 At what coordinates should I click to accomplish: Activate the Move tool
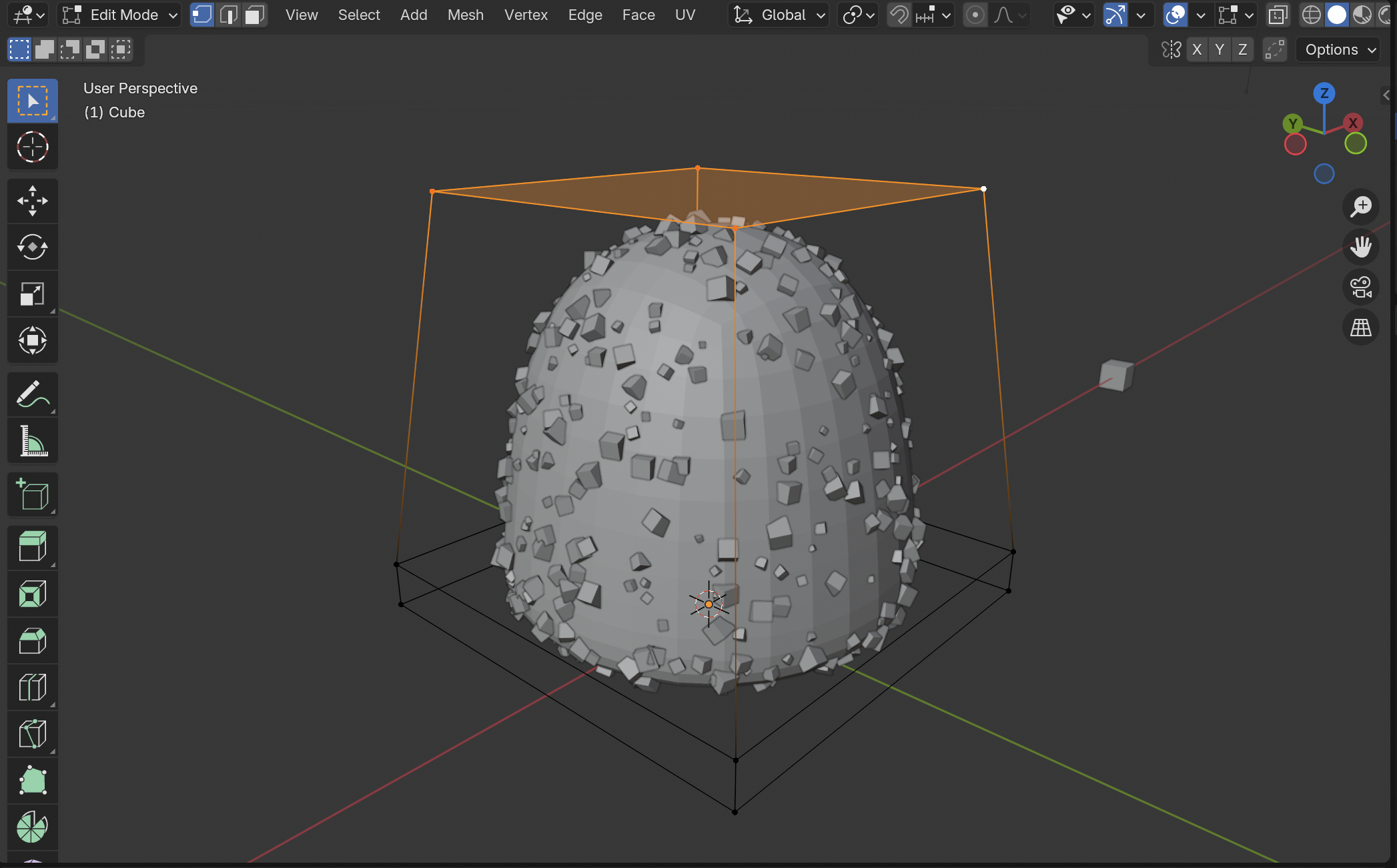[x=32, y=201]
